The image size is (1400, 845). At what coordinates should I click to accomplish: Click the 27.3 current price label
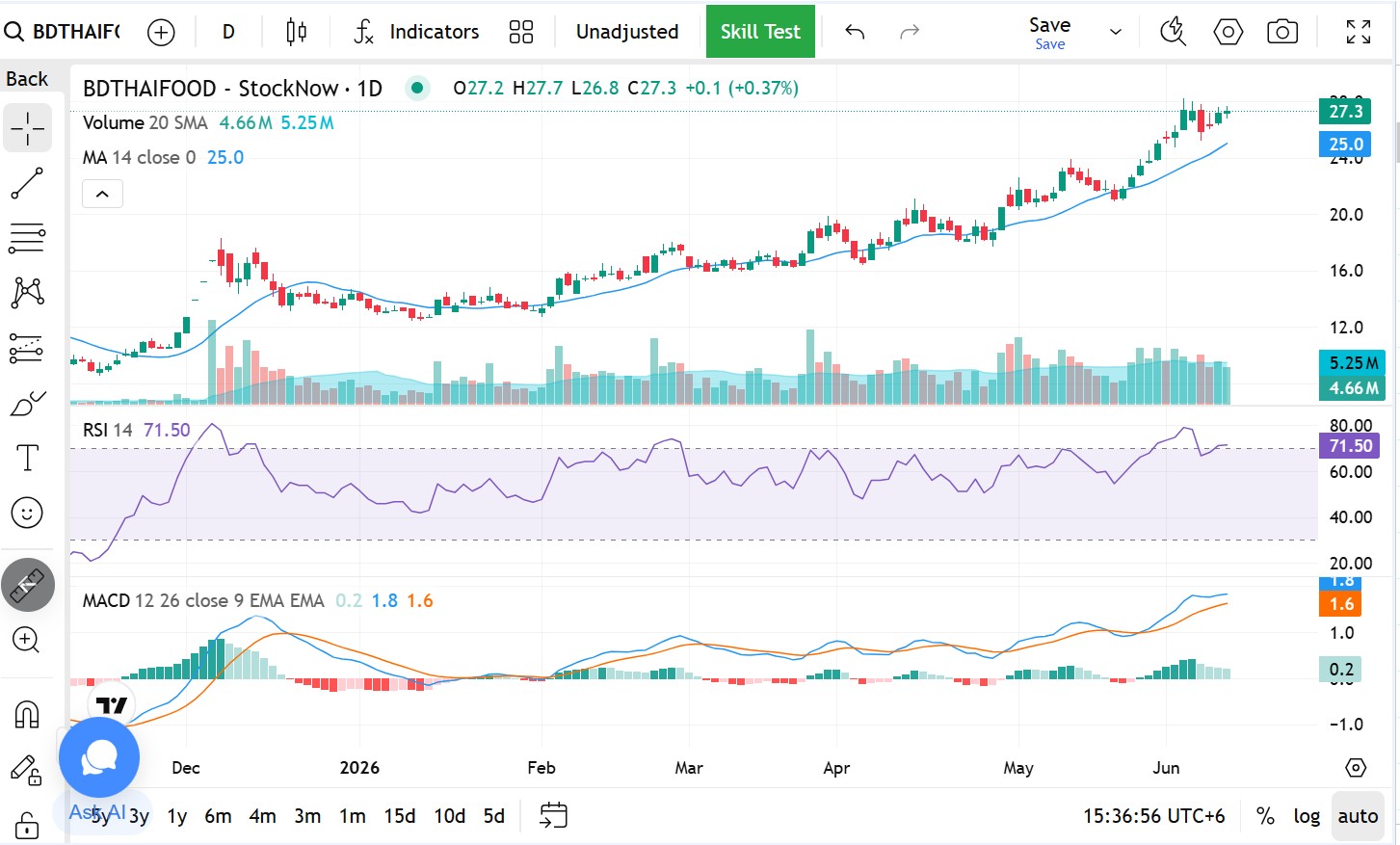point(1345,112)
